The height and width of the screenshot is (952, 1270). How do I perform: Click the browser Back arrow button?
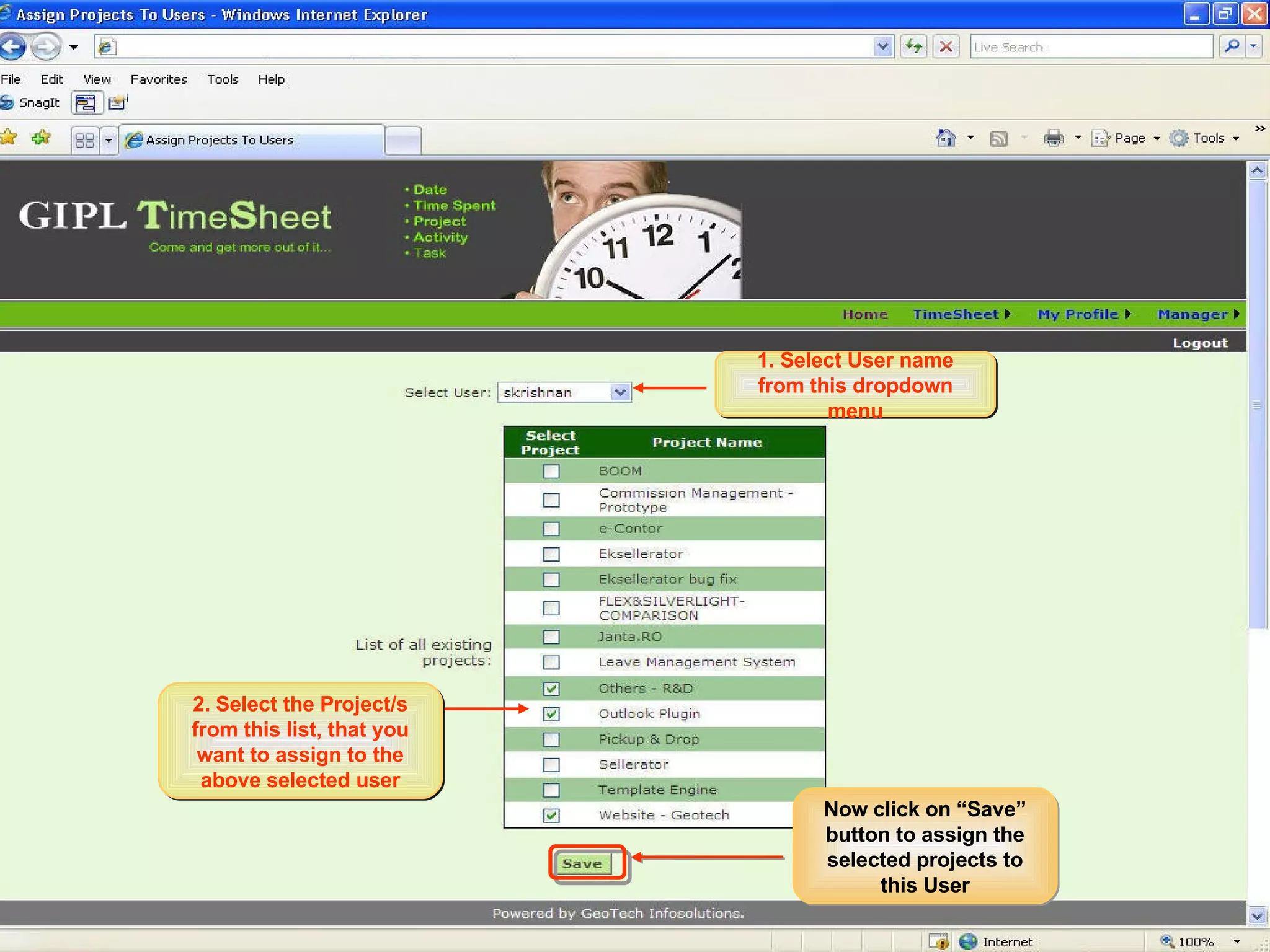click(14, 46)
